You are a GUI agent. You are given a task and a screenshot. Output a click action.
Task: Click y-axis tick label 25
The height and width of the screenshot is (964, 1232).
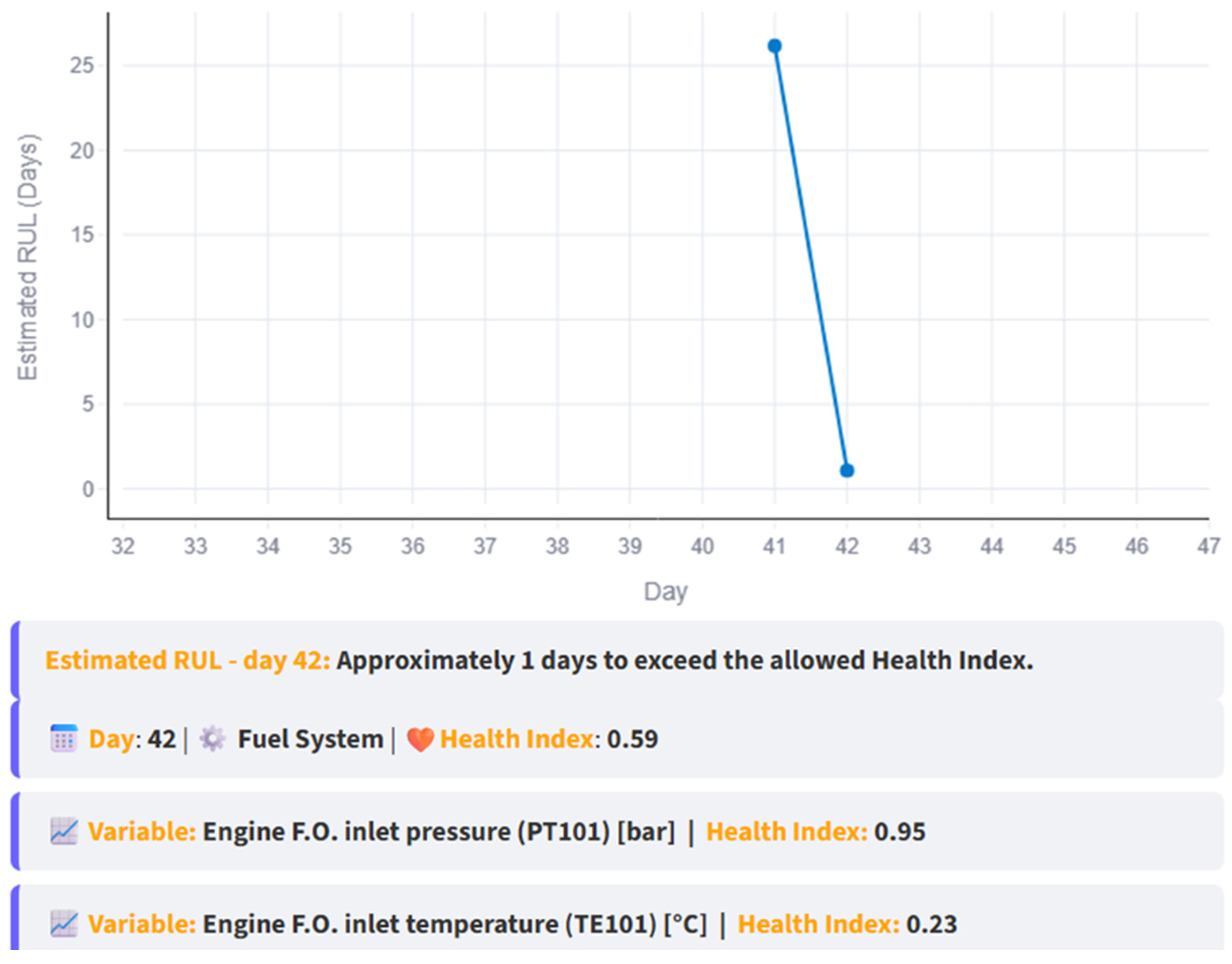pos(82,66)
